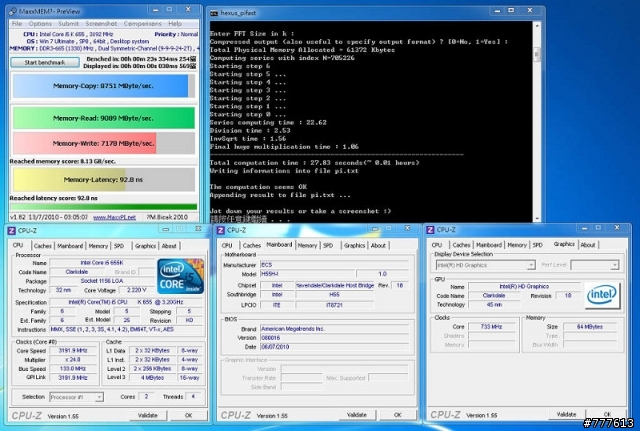Select Caches tab in middle CPU-Z window
Screen dimensions: 640x431
tap(251, 245)
